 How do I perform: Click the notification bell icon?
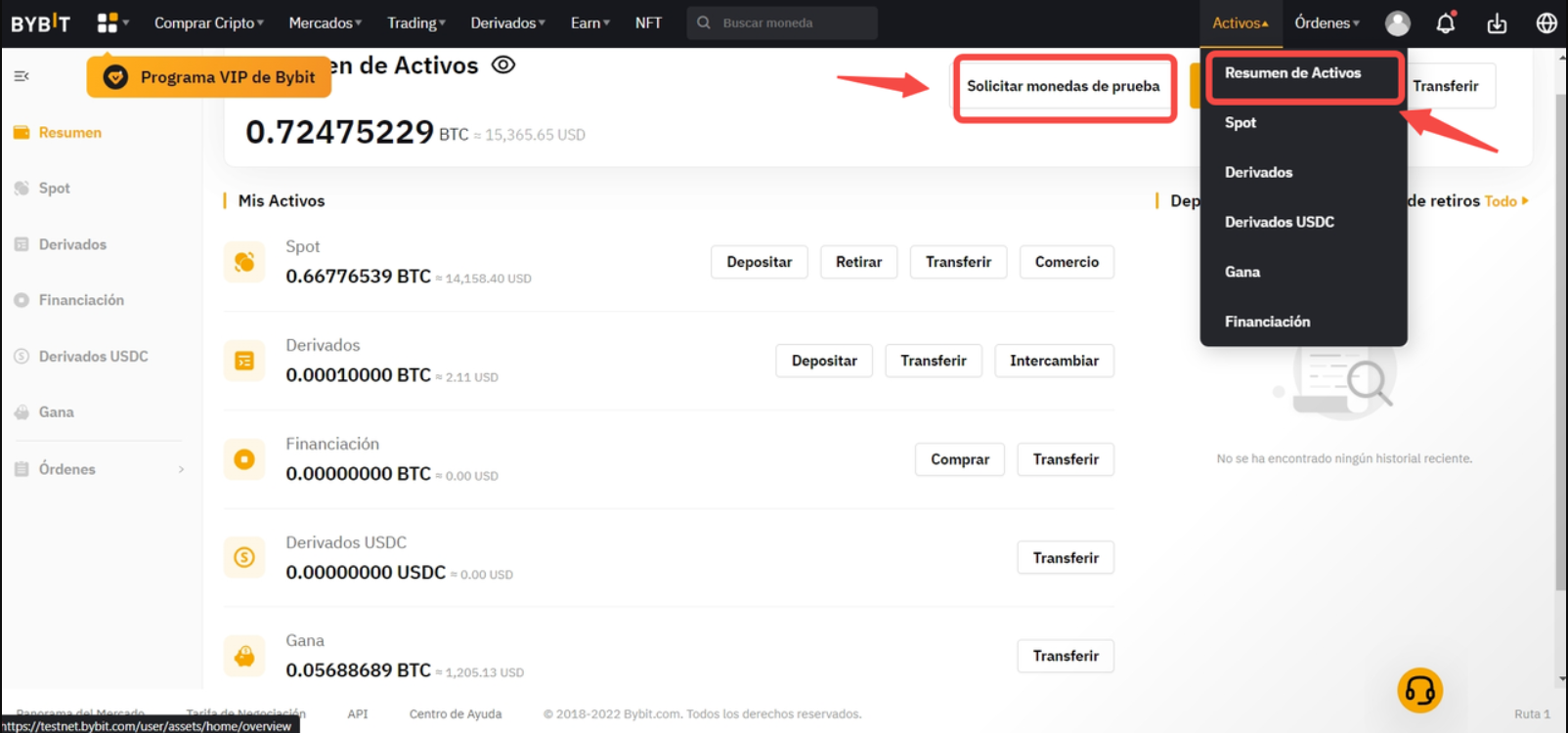click(x=1446, y=23)
